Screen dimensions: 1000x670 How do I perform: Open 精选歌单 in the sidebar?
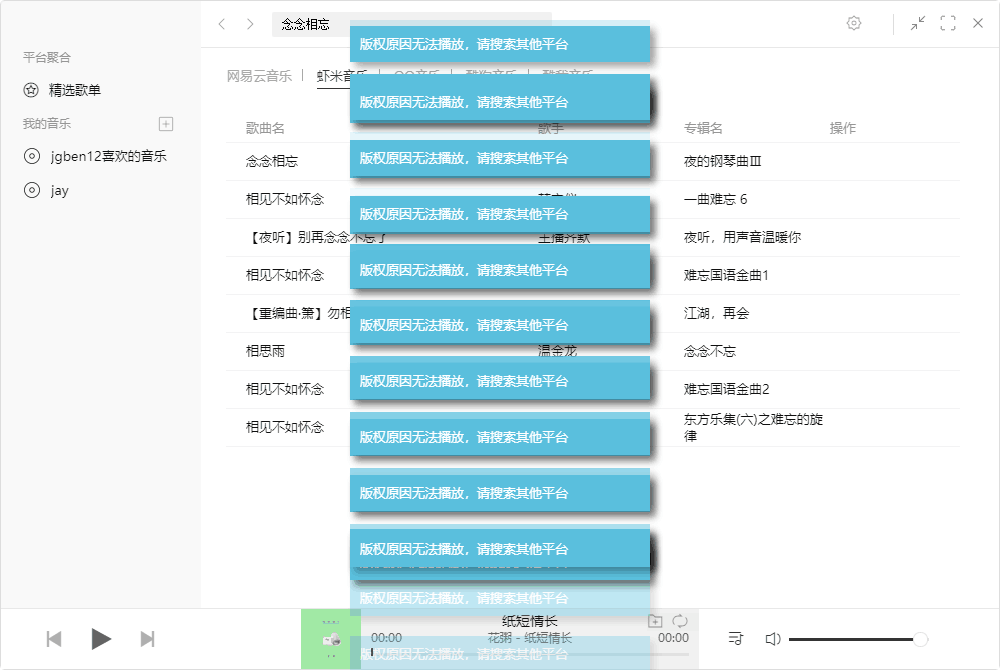(x=75, y=90)
